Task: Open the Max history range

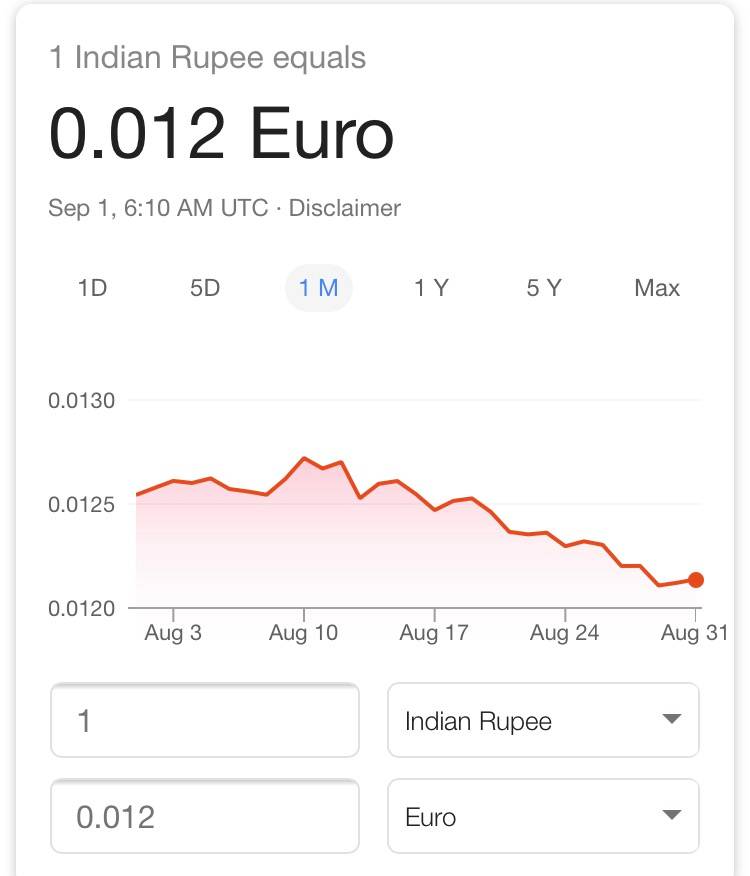Action: [657, 288]
